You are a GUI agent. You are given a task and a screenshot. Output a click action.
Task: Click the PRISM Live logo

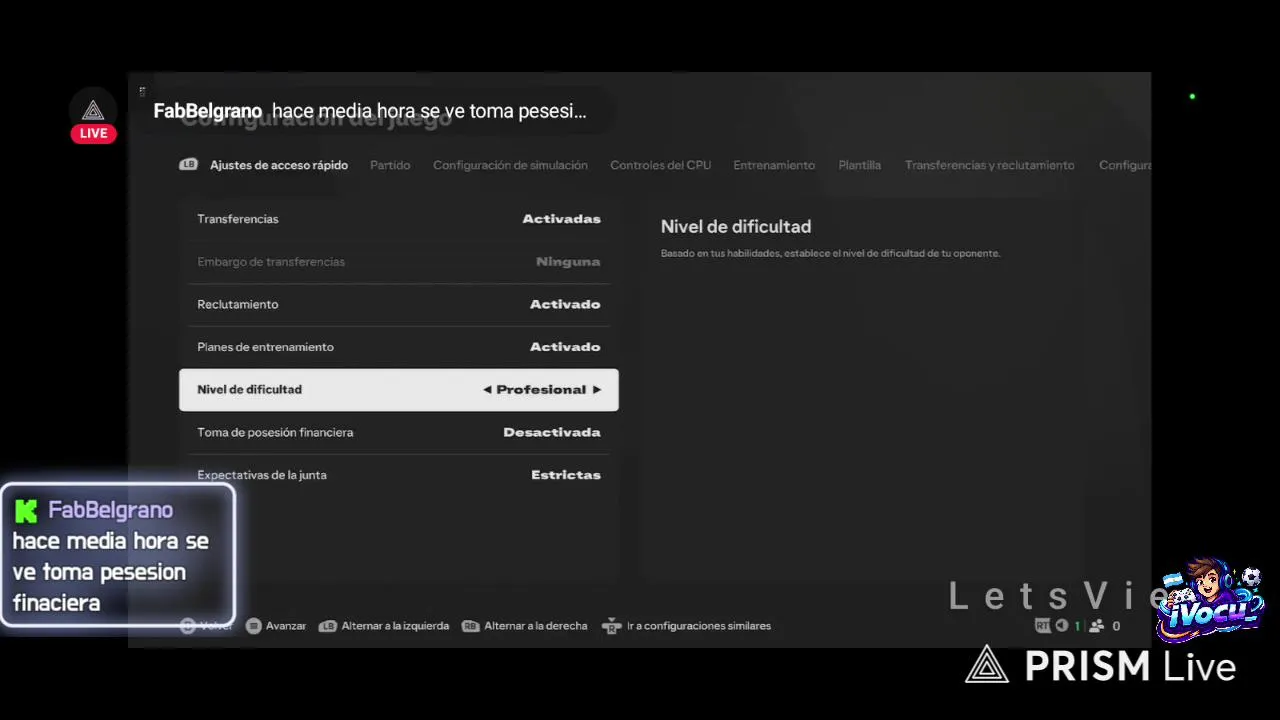pos(1101,666)
